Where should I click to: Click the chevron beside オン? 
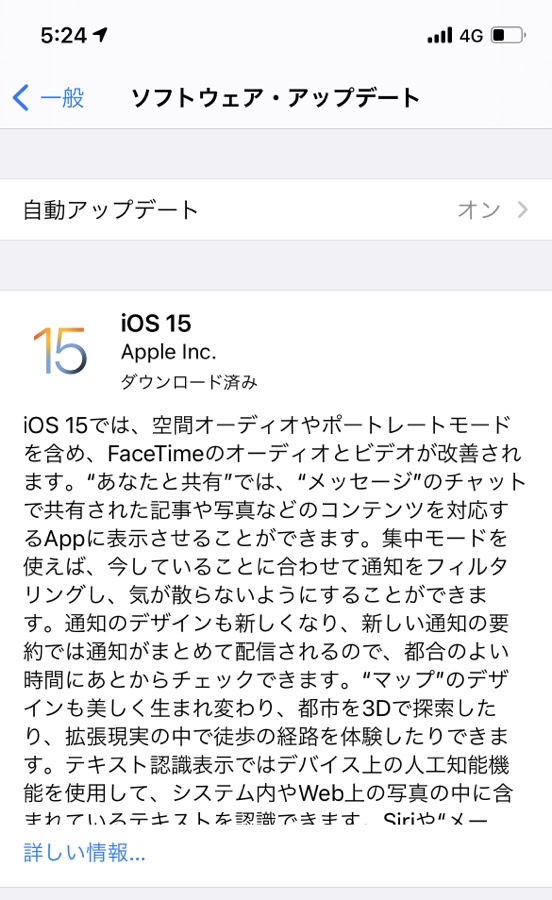point(522,210)
